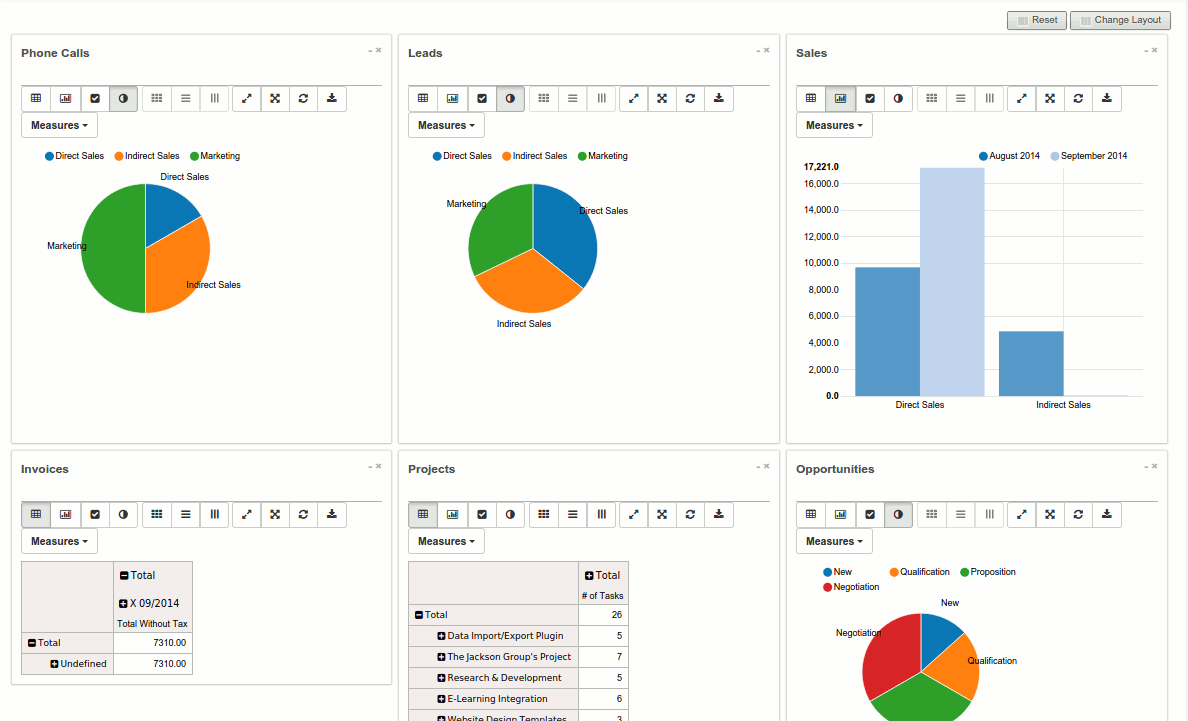The image size is (1188, 721).
Task: Toggle checkmark button in Phone Calls toolbar
Action: (x=95, y=99)
